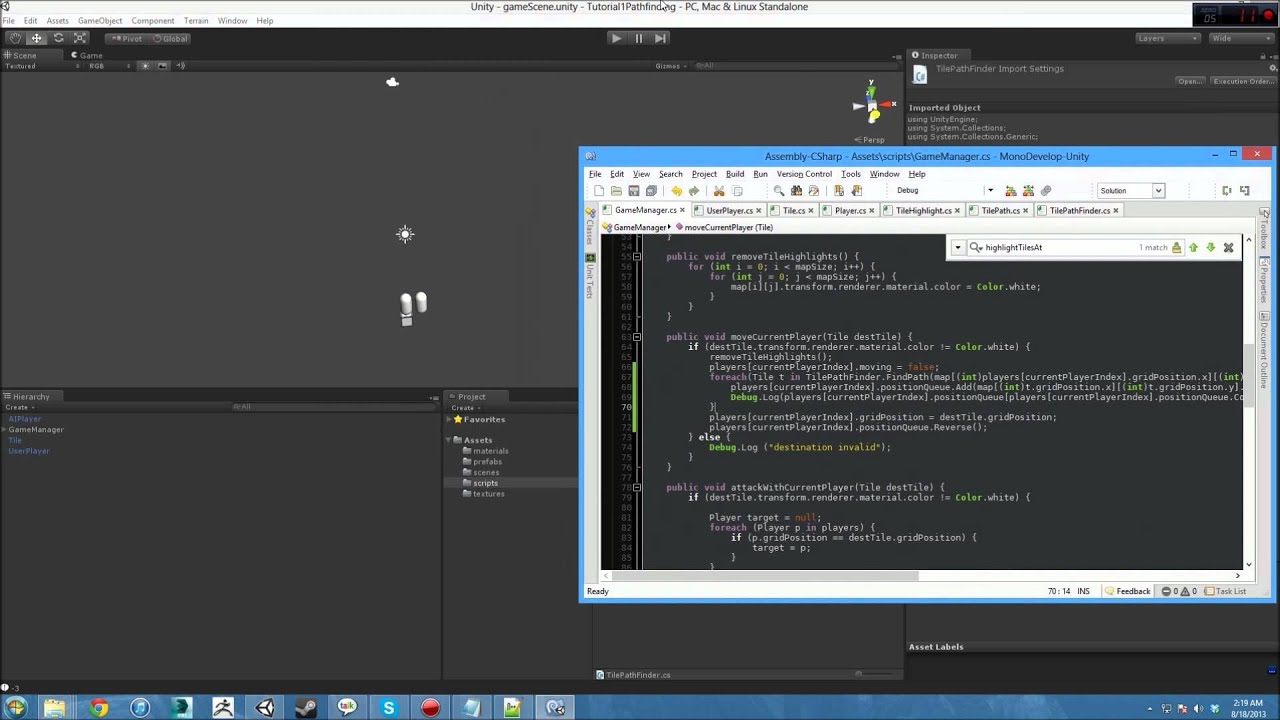Open Solution combo box in MonoDevelop
The image size is (1280, 720).
click(1131, 191)
